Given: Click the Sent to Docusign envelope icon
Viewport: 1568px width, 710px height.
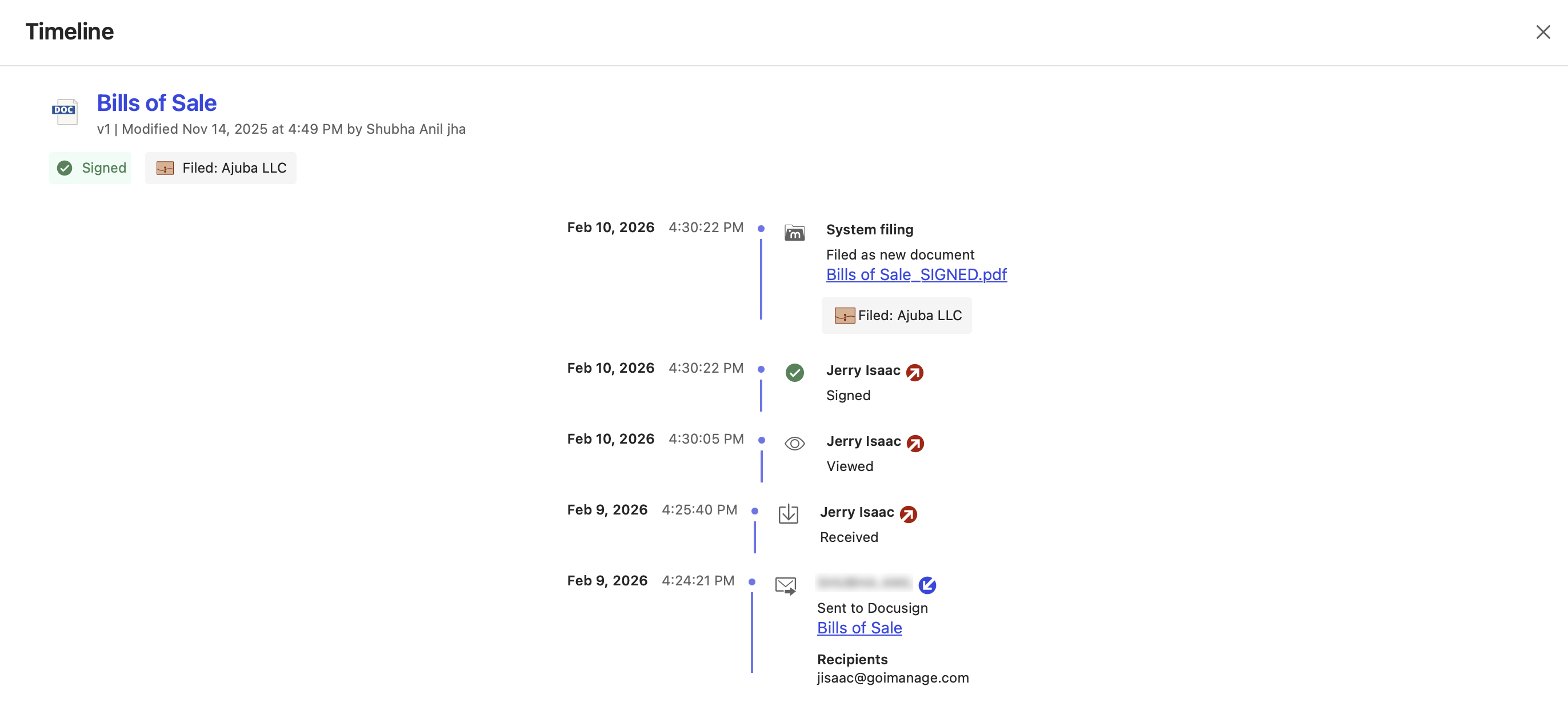Looking at the screenshot, I should pos(785,585).
